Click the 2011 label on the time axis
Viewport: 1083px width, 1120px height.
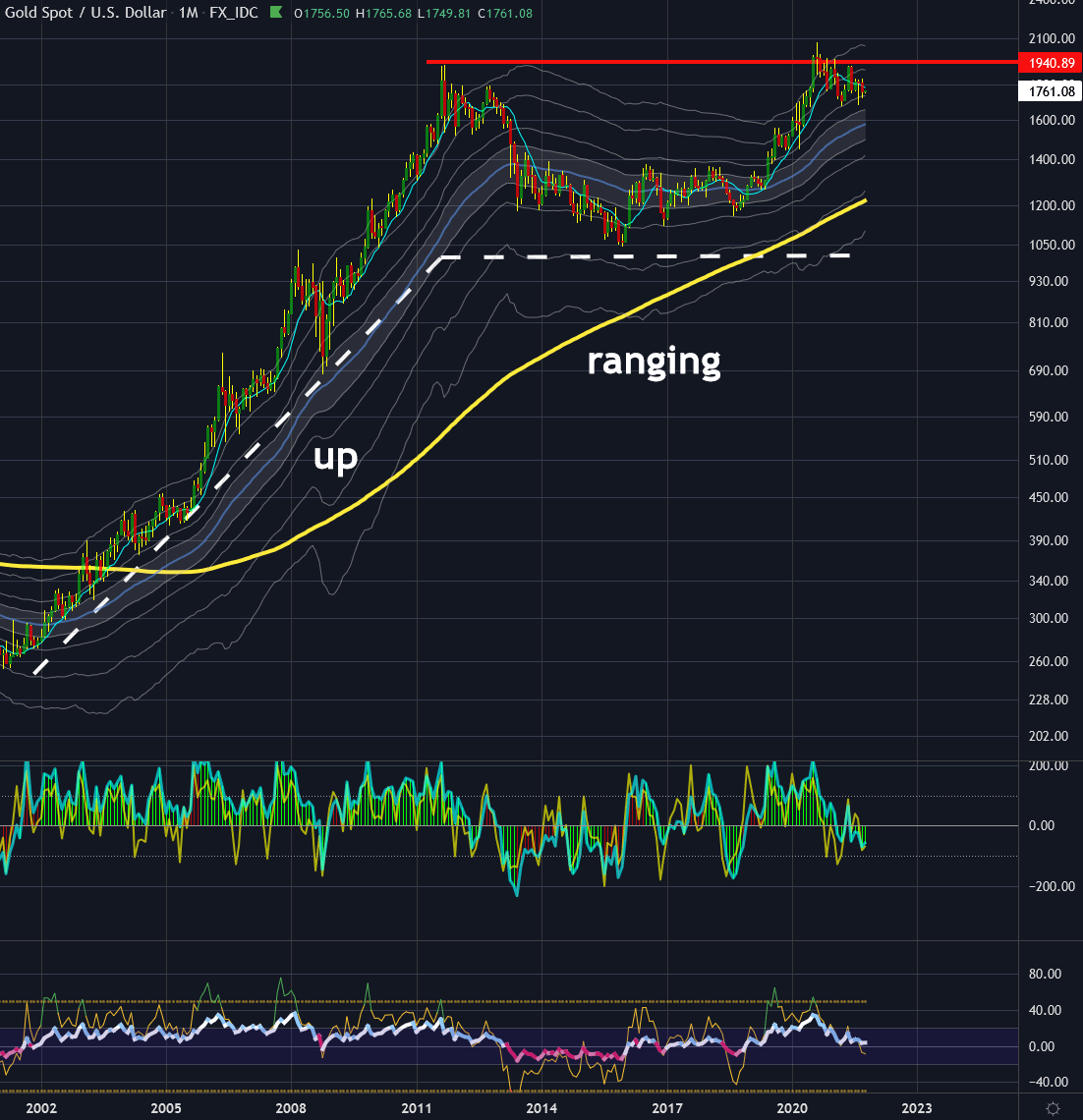417,1108
